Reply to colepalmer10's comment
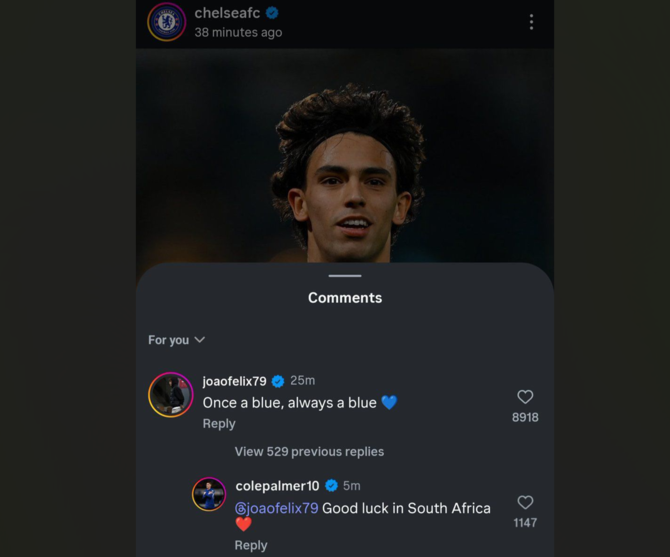Screen dimensions: 670x557 [251, 545]
